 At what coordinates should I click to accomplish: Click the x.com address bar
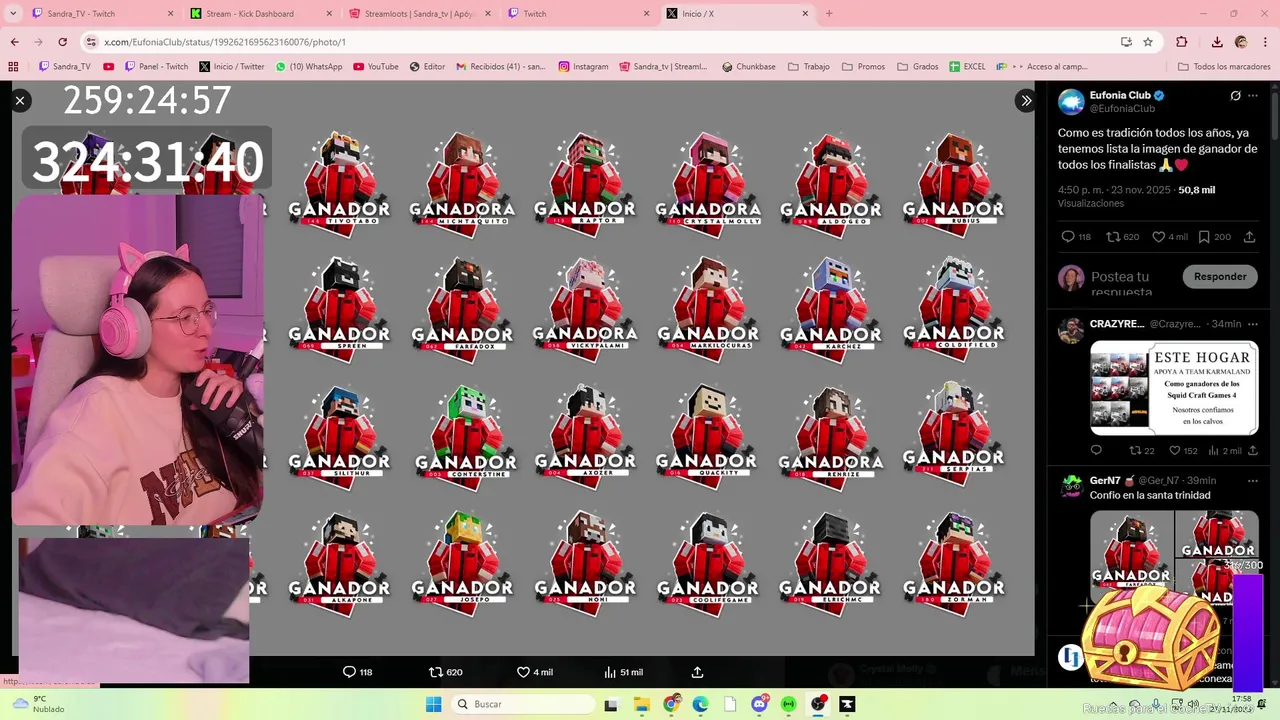click(600, 42)
